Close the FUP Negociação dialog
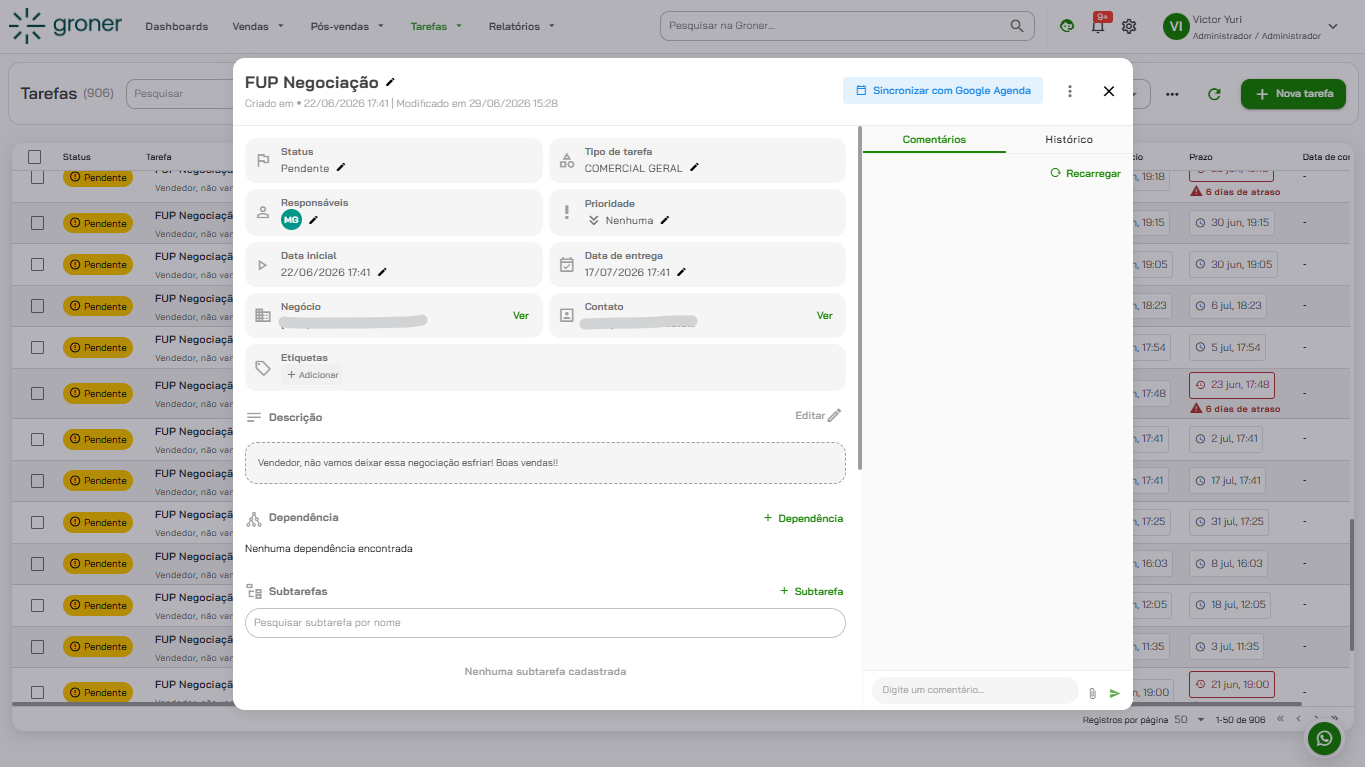 click(1108, 91)
